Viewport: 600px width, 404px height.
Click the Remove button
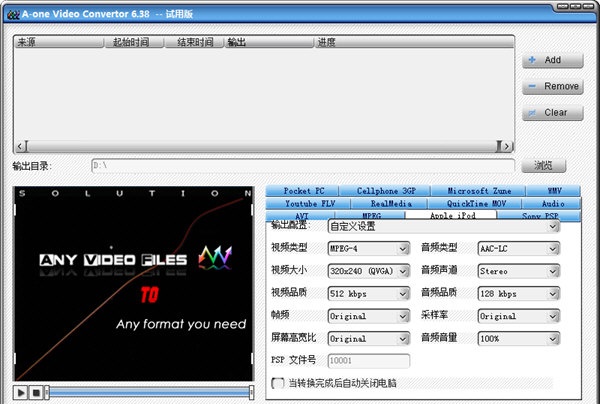[553, 86]
